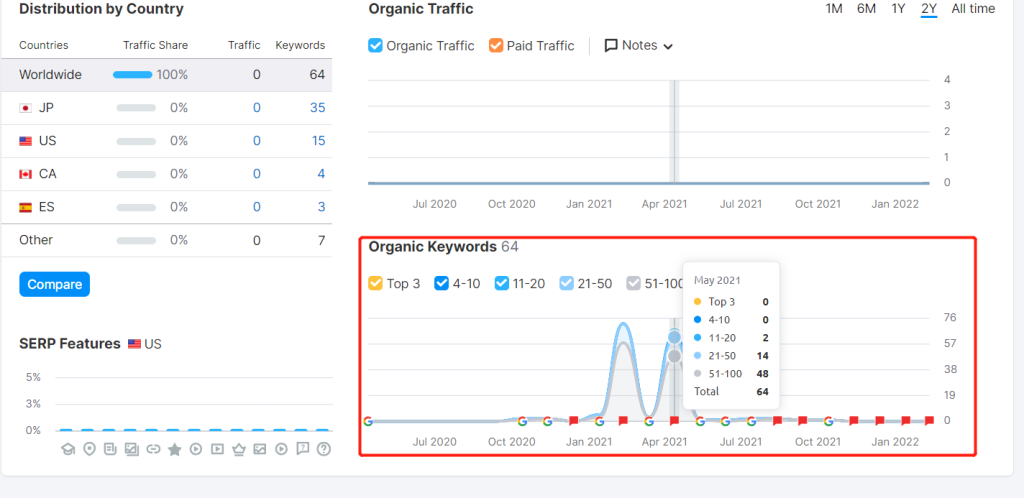Click the US keywords count link 15
1024x498 pixels.
coord(317,141)
